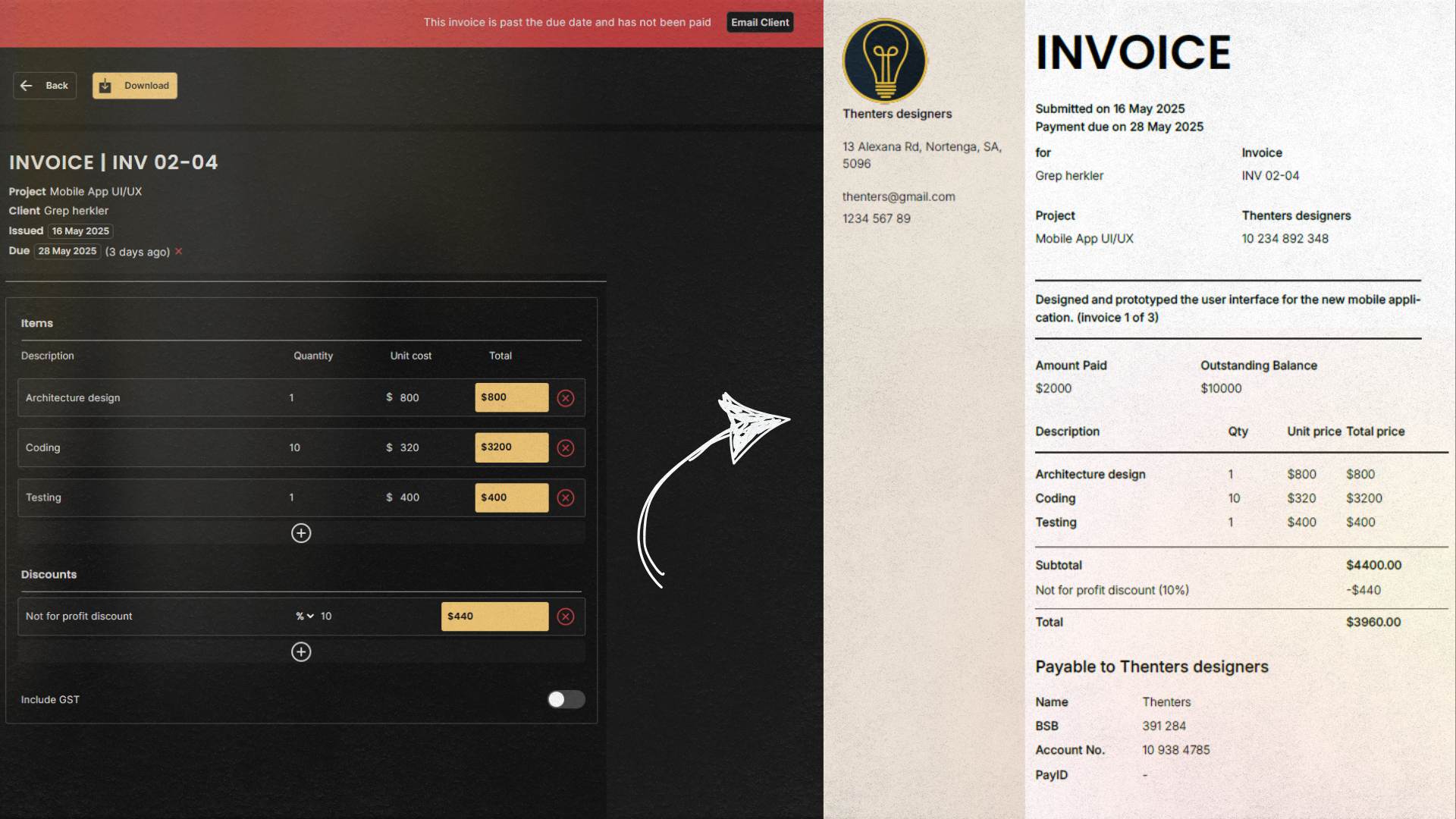Remove the Testing line item
The image size is (1456, 819).
(566, 498)
